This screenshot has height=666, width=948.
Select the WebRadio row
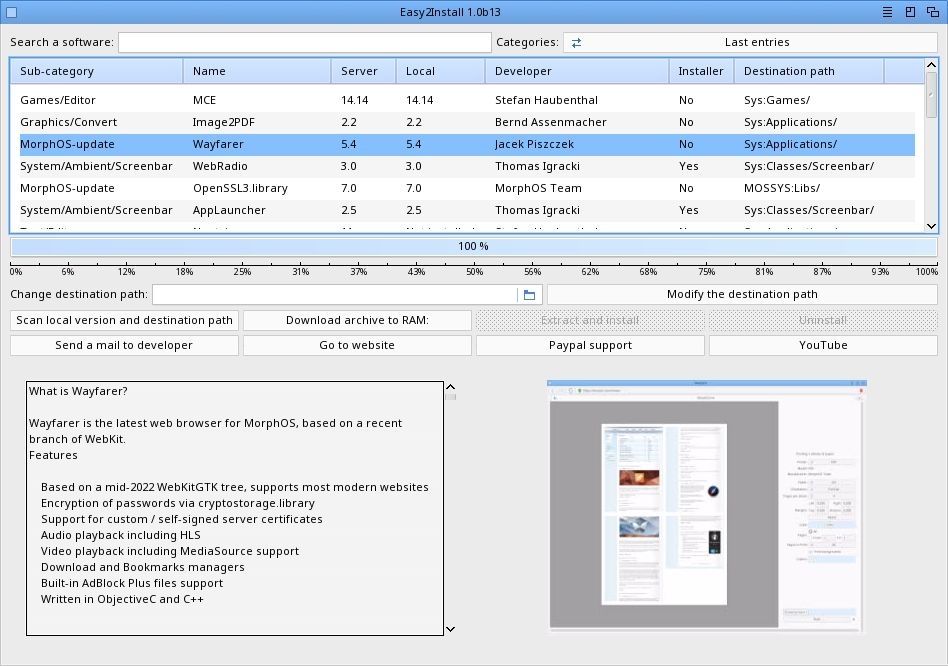pos(467,166)
